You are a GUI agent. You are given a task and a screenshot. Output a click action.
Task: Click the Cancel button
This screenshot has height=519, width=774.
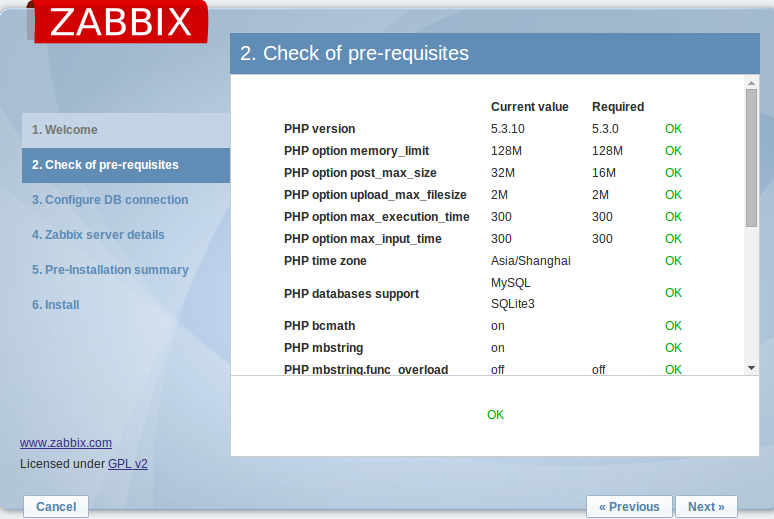click(56, 507)
